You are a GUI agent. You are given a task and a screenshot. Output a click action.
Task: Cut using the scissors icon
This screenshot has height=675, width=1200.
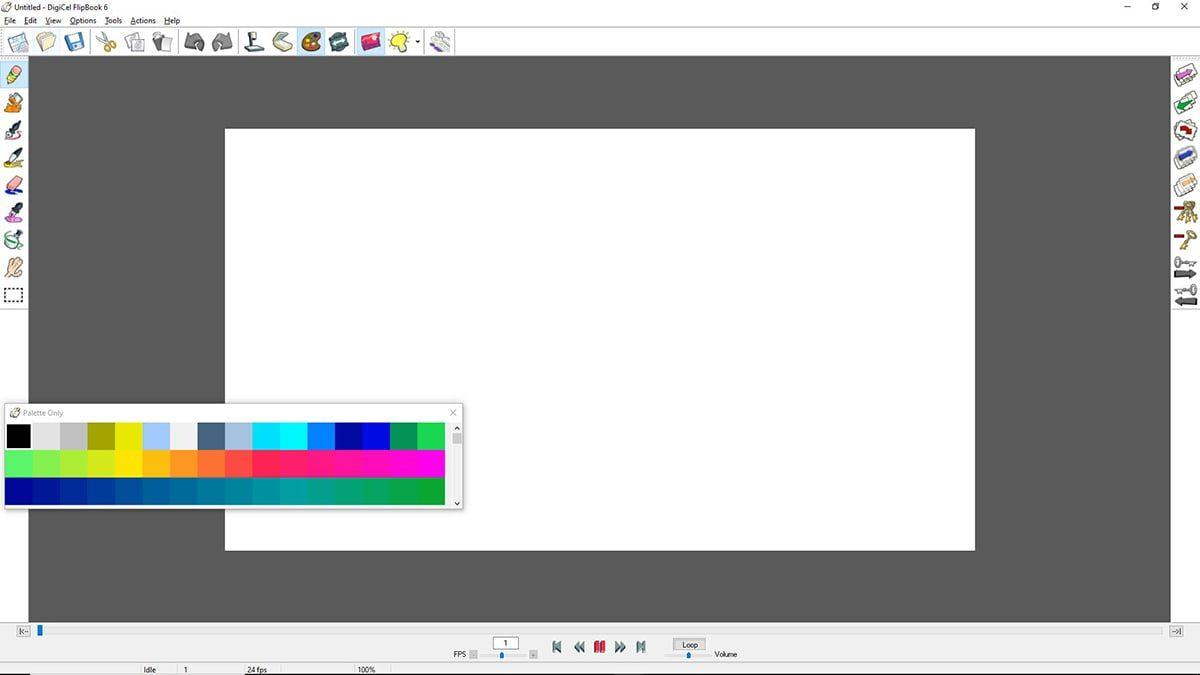click(106, 41)
